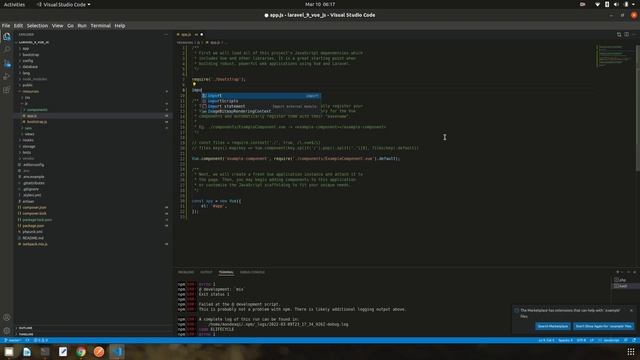This screenshot has width=640, height=360.
Task: Click the Spaces indentation setting in status bar
Action: 565,340
